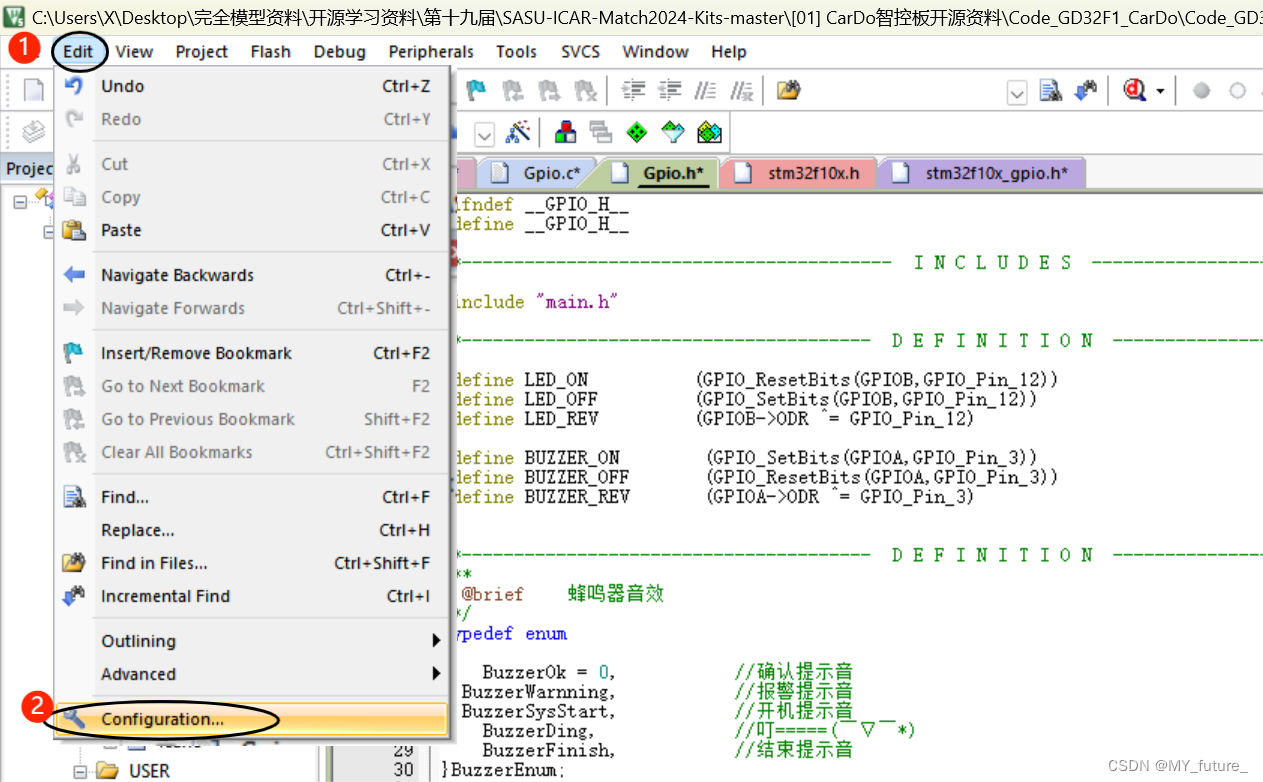Expand the Outlining submenu arrow
The image size is (1263, 782).
[436, 641]
